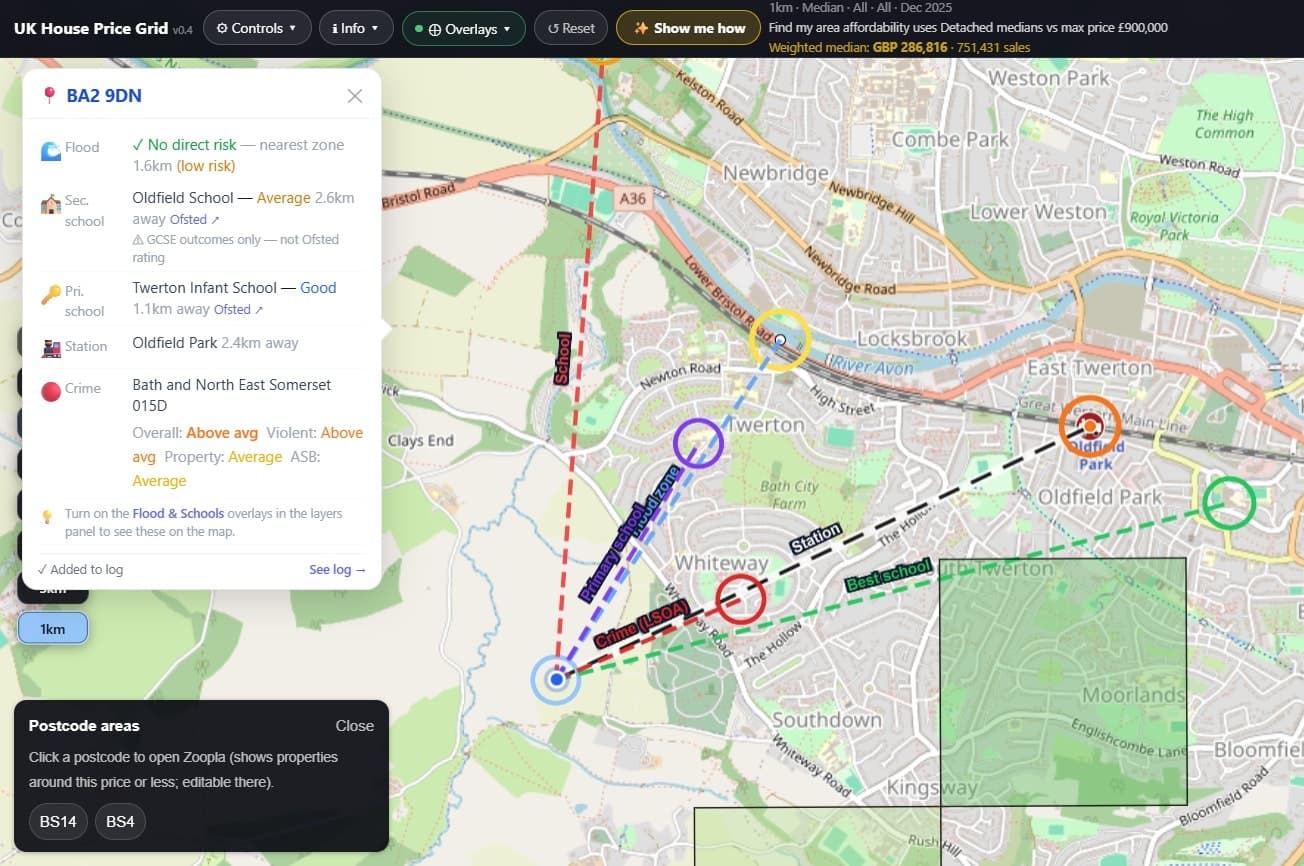Click the orange Oldfield Park station marker
This screenshot has width=1304, height=866.
click(1089, 427)
